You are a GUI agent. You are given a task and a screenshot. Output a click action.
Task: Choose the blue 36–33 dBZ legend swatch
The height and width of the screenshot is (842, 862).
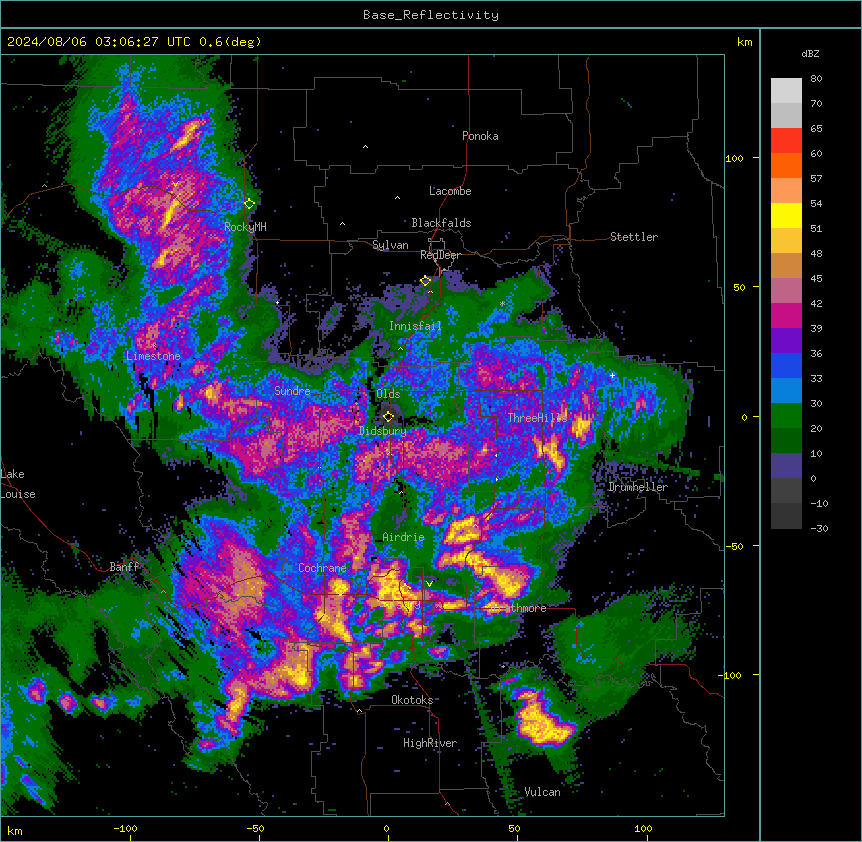pyautogui.click(x=786, y=365)
